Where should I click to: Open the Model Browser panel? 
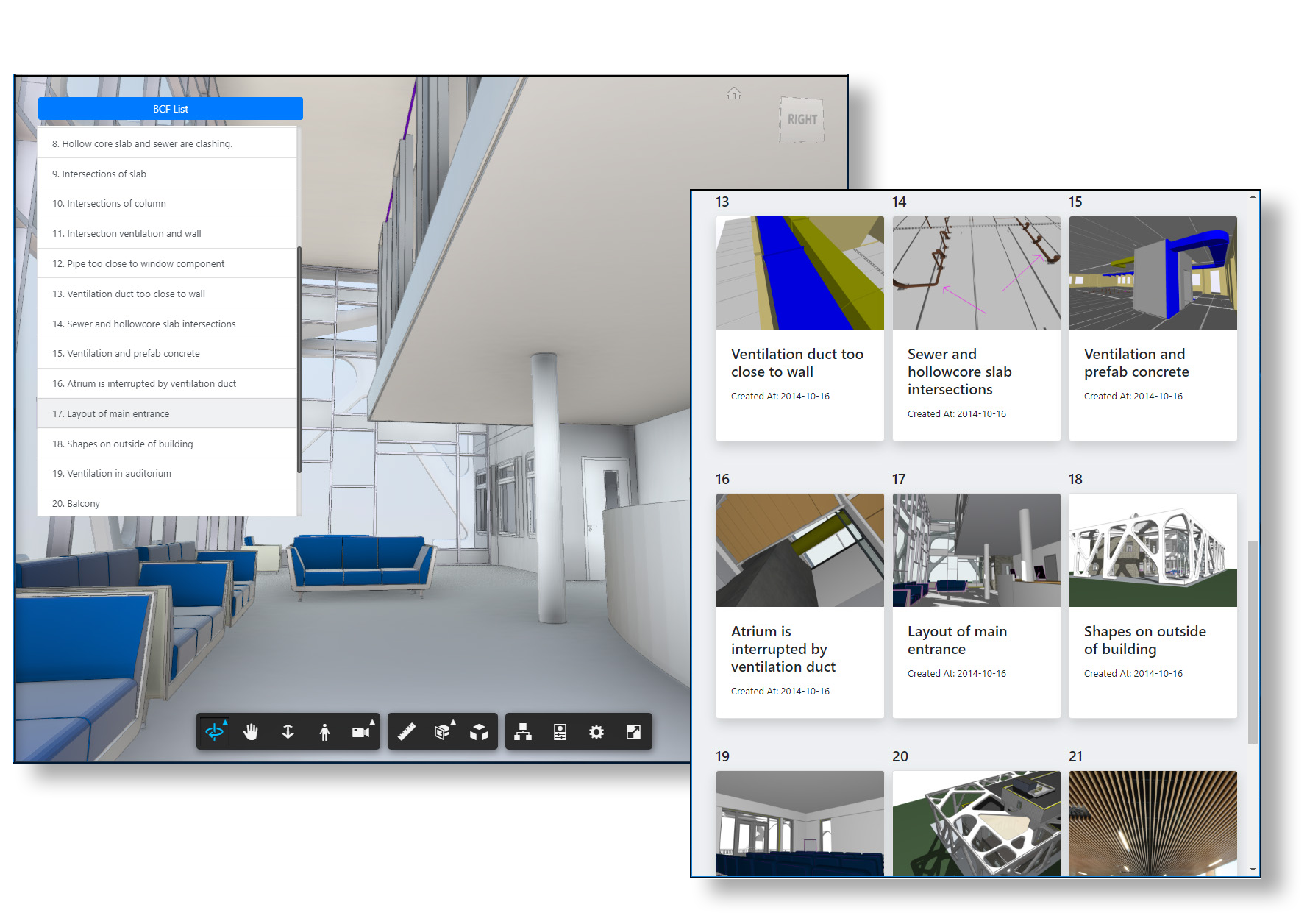pyautogui.click(x=523, y=731)
